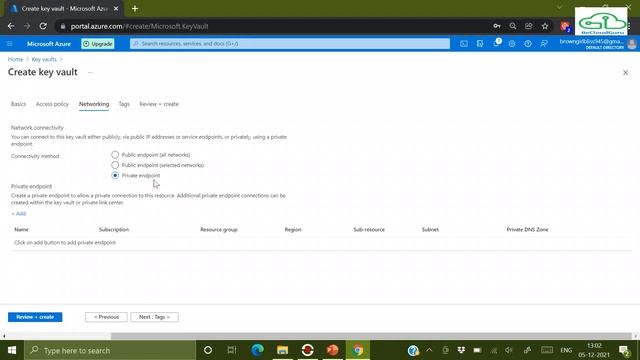Click the blue Review + create button
Image resolution: width=640 pixels, height=360 pixels.
(35, 317)
